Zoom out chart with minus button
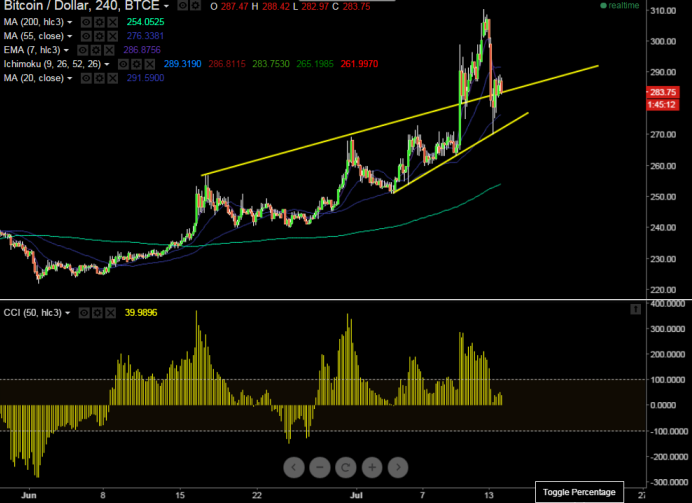 point(320,467)
